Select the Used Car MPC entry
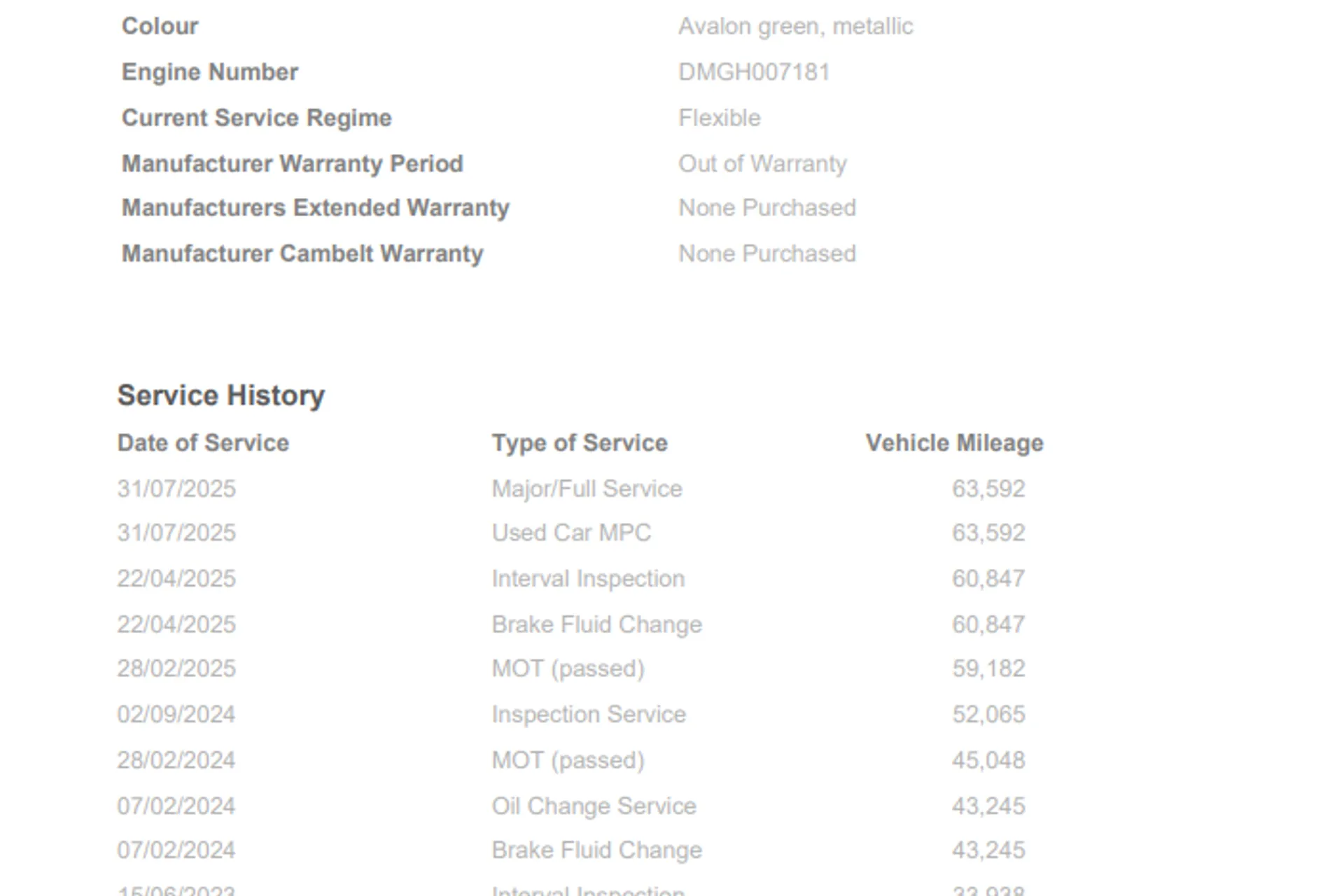This screenshot has height=896, width=1344. [571, 533]
